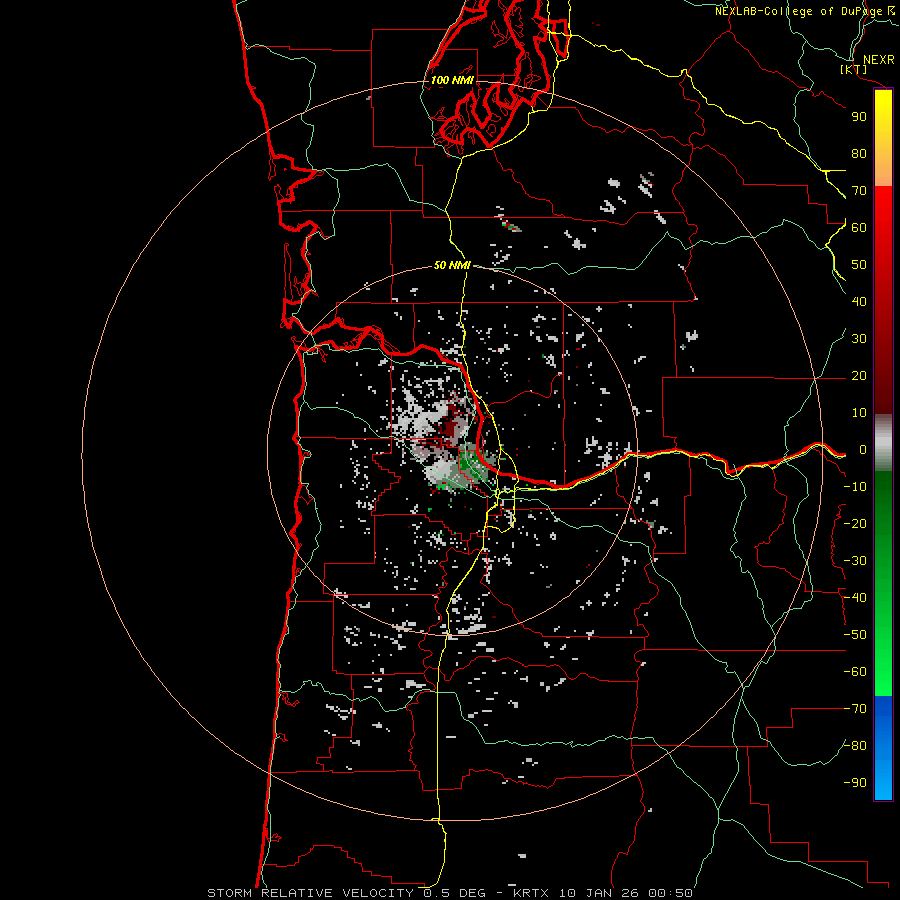Image resolution: width=900 pixels, height=900 pixels.
Task: Click the 90 knots scale label
Action: point(859,117)
